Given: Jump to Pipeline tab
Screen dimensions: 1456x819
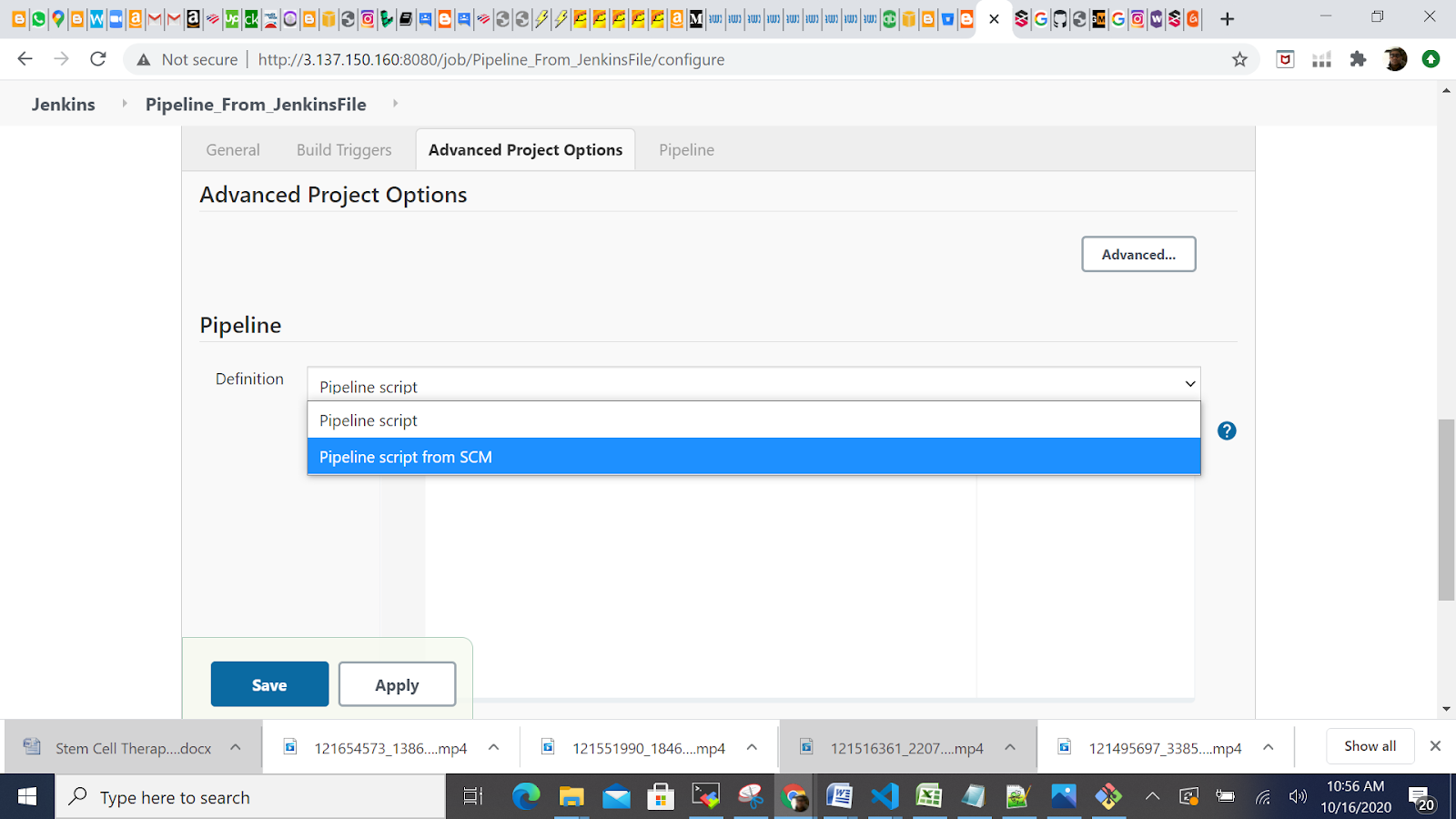Looking at the screenshot, I should [x=686, y=150].
